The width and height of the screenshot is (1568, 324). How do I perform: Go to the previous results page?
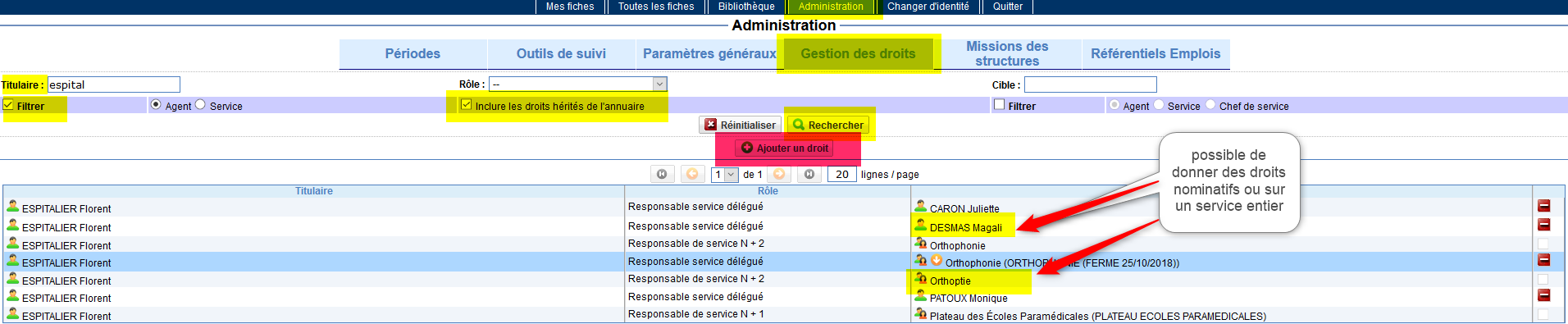point(692,174)
